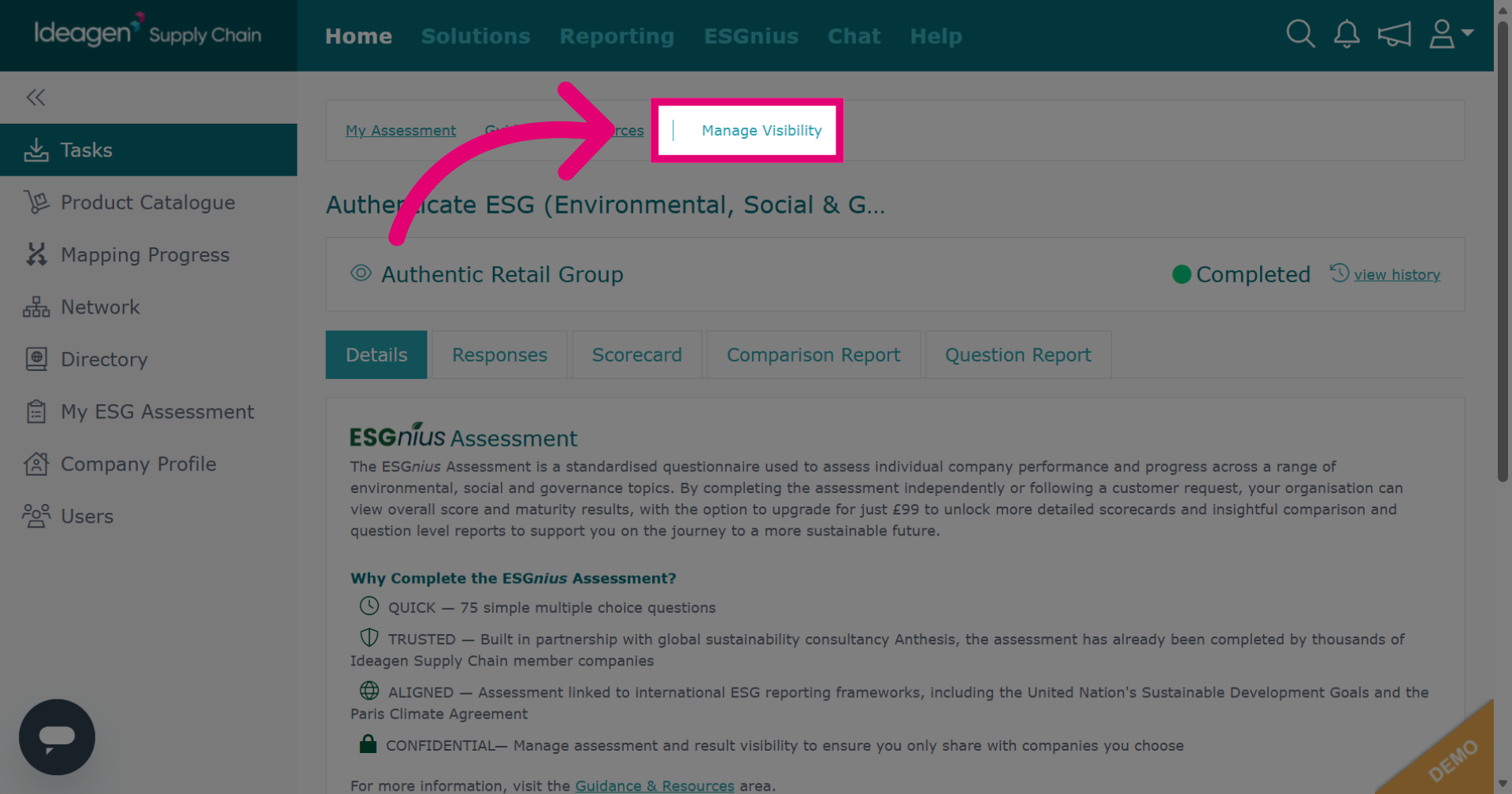Screen dimensions: 1512x794
Task: Click Company Profile house icon
Action: point(36,464)
